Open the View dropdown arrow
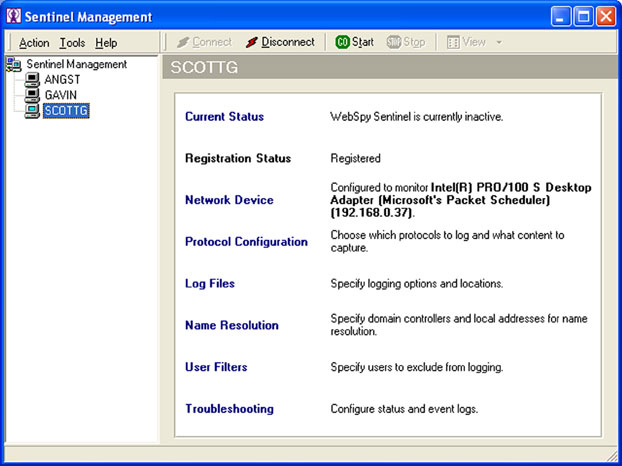Viewport: 622px width, 466px height. coord(499,42)
